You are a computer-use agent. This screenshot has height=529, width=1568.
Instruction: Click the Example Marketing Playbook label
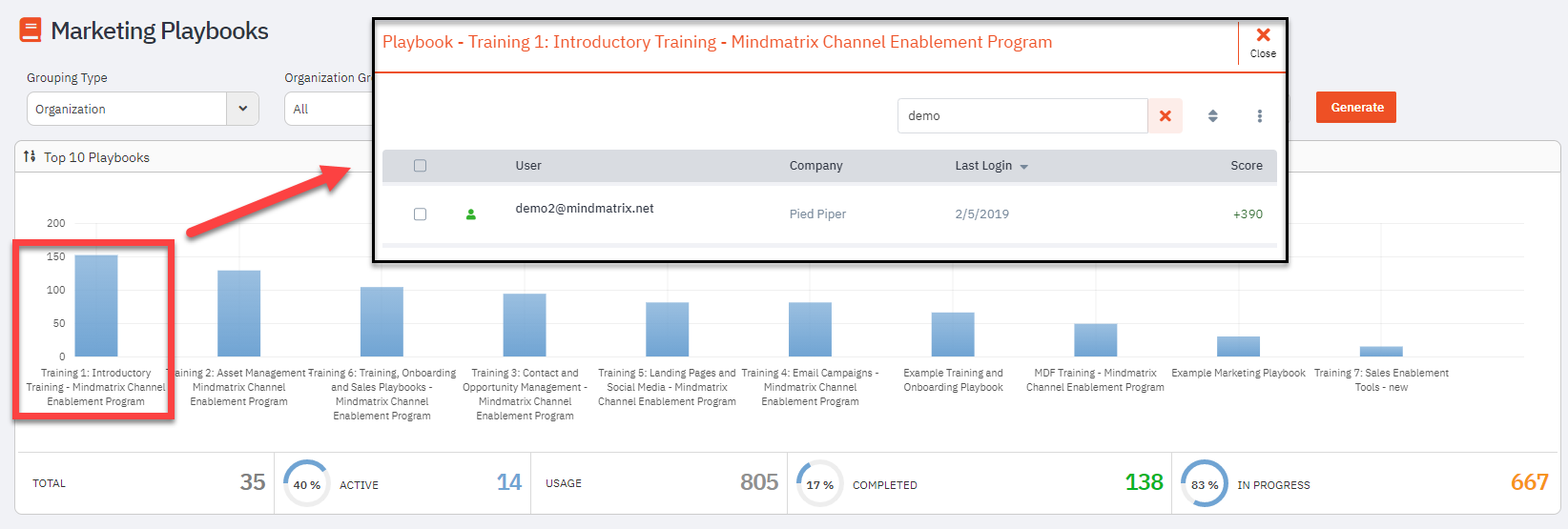(x=1238, y=373)
